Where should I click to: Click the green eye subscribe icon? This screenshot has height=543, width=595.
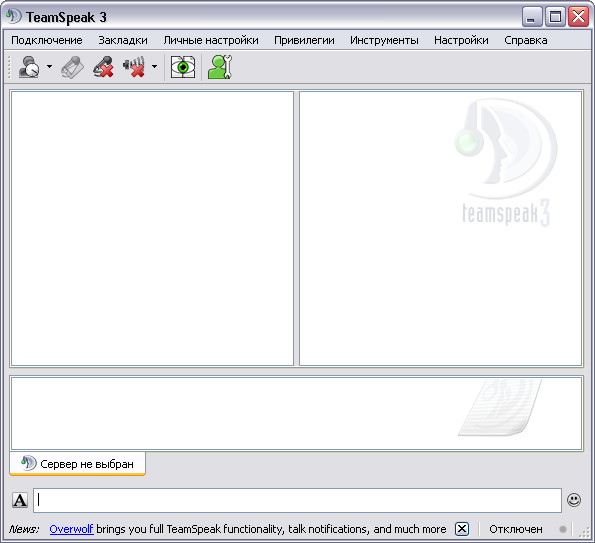click(183, 67)
